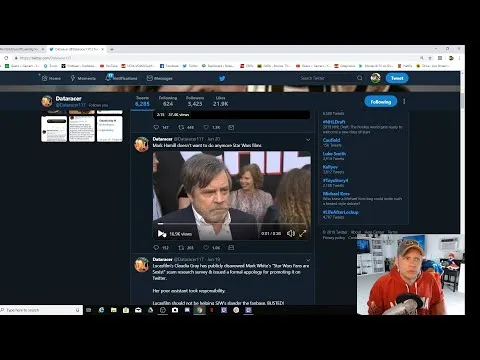Open the Twitter bookmark in bookmarks bar
This screenshot has height=360, width=480.
(x=190, y=66)
